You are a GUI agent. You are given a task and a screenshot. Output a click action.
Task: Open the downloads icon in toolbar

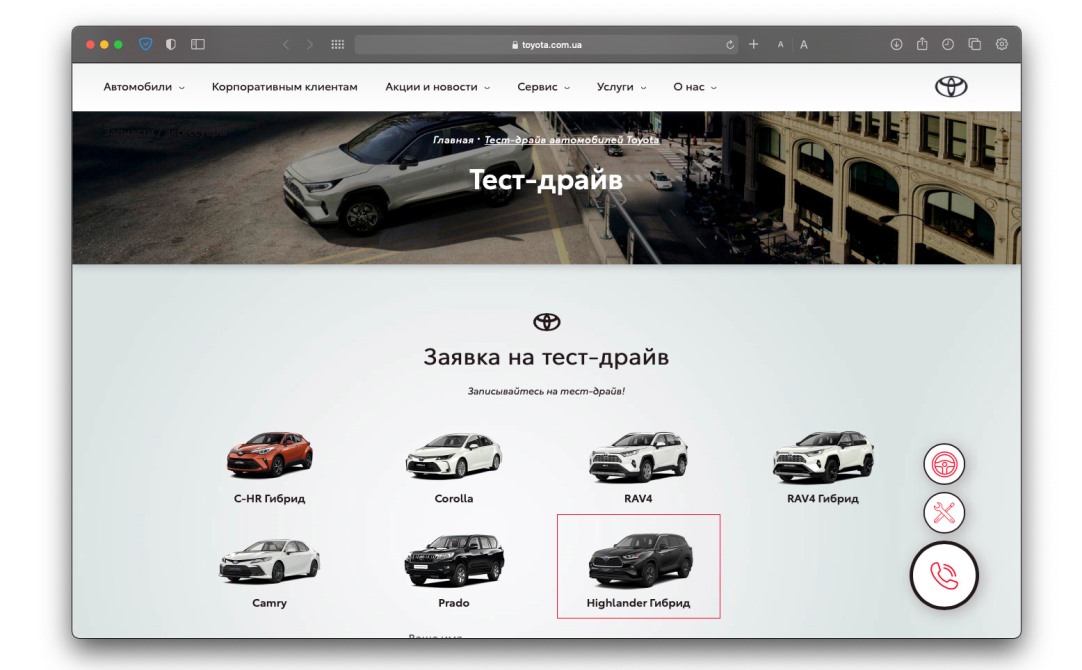(x=896, y=44)
